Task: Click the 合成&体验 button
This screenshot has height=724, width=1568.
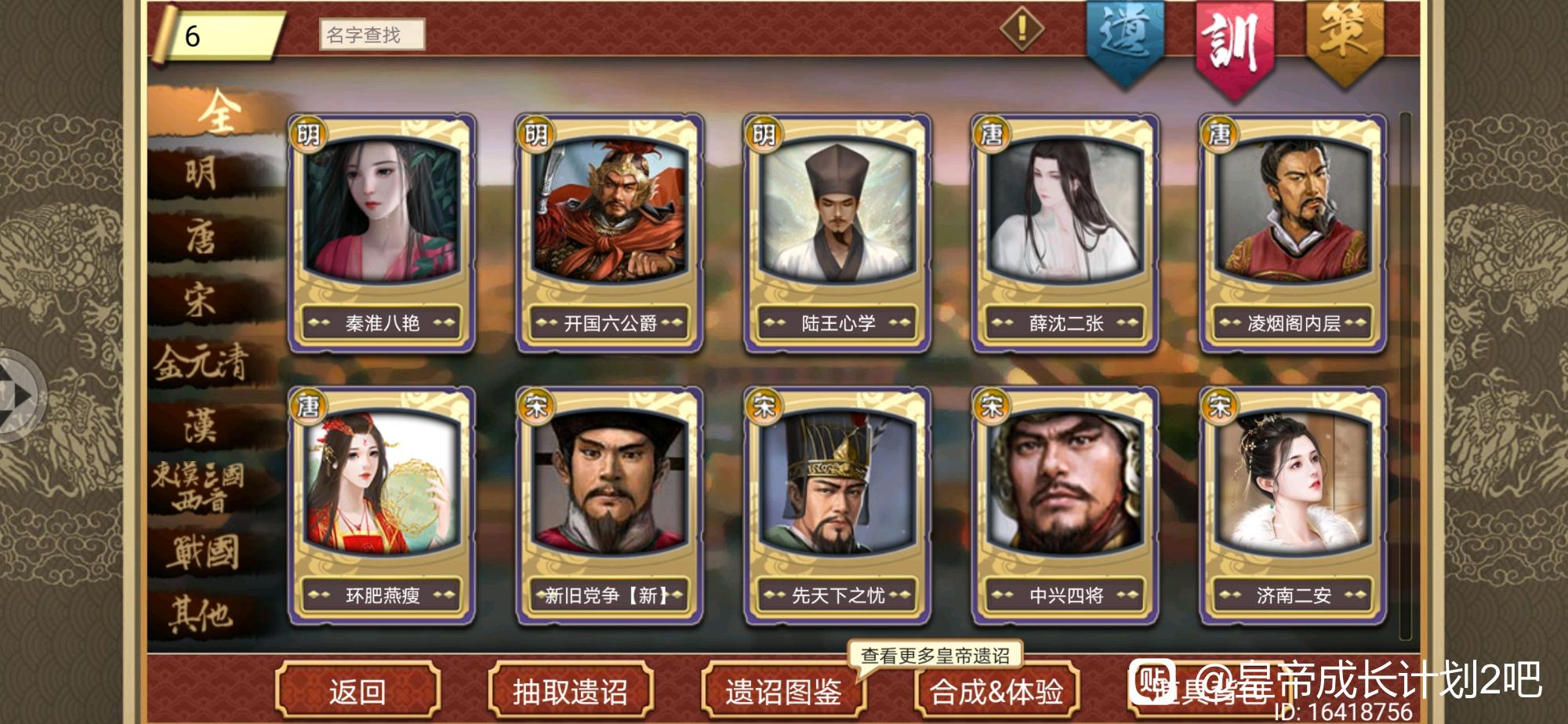Action: pos(996,692)
